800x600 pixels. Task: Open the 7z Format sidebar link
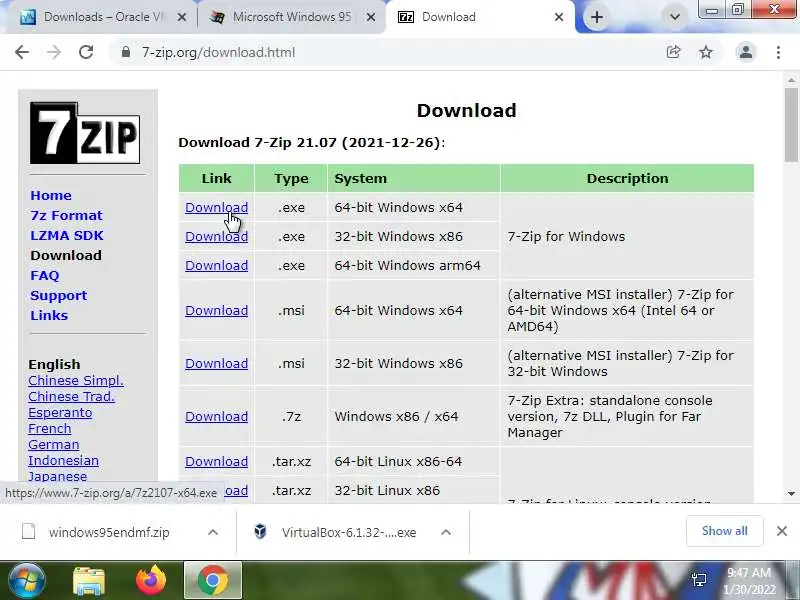coord(66,215)
